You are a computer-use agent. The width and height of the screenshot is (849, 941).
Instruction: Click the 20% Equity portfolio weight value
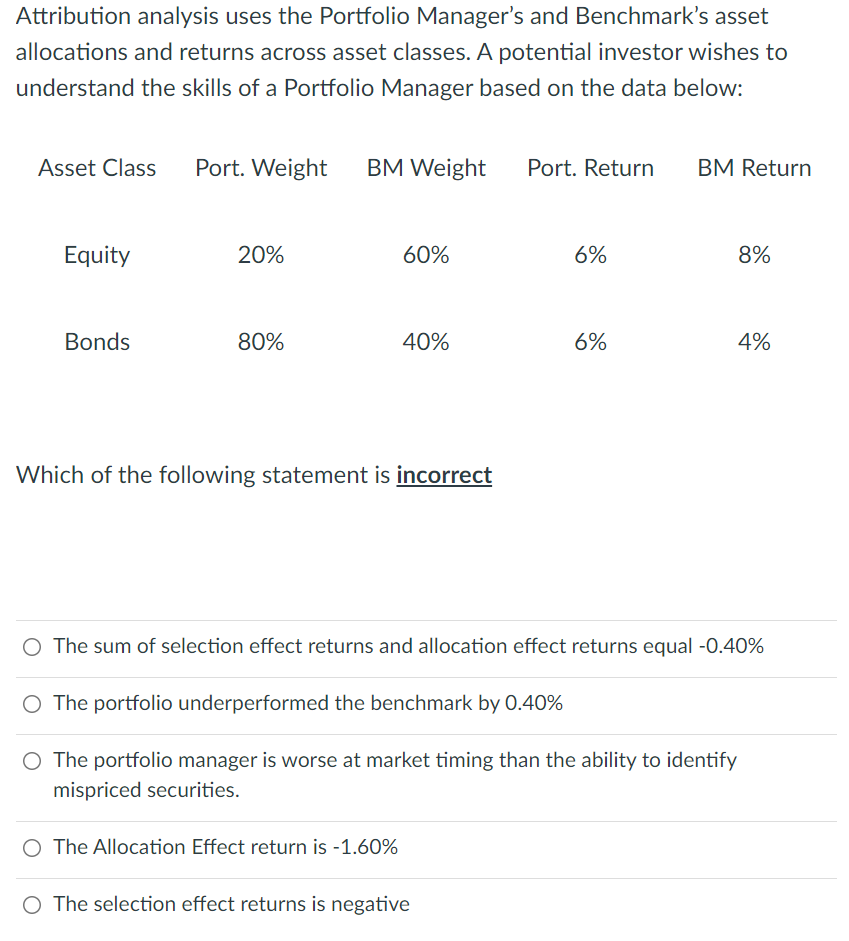261,255
